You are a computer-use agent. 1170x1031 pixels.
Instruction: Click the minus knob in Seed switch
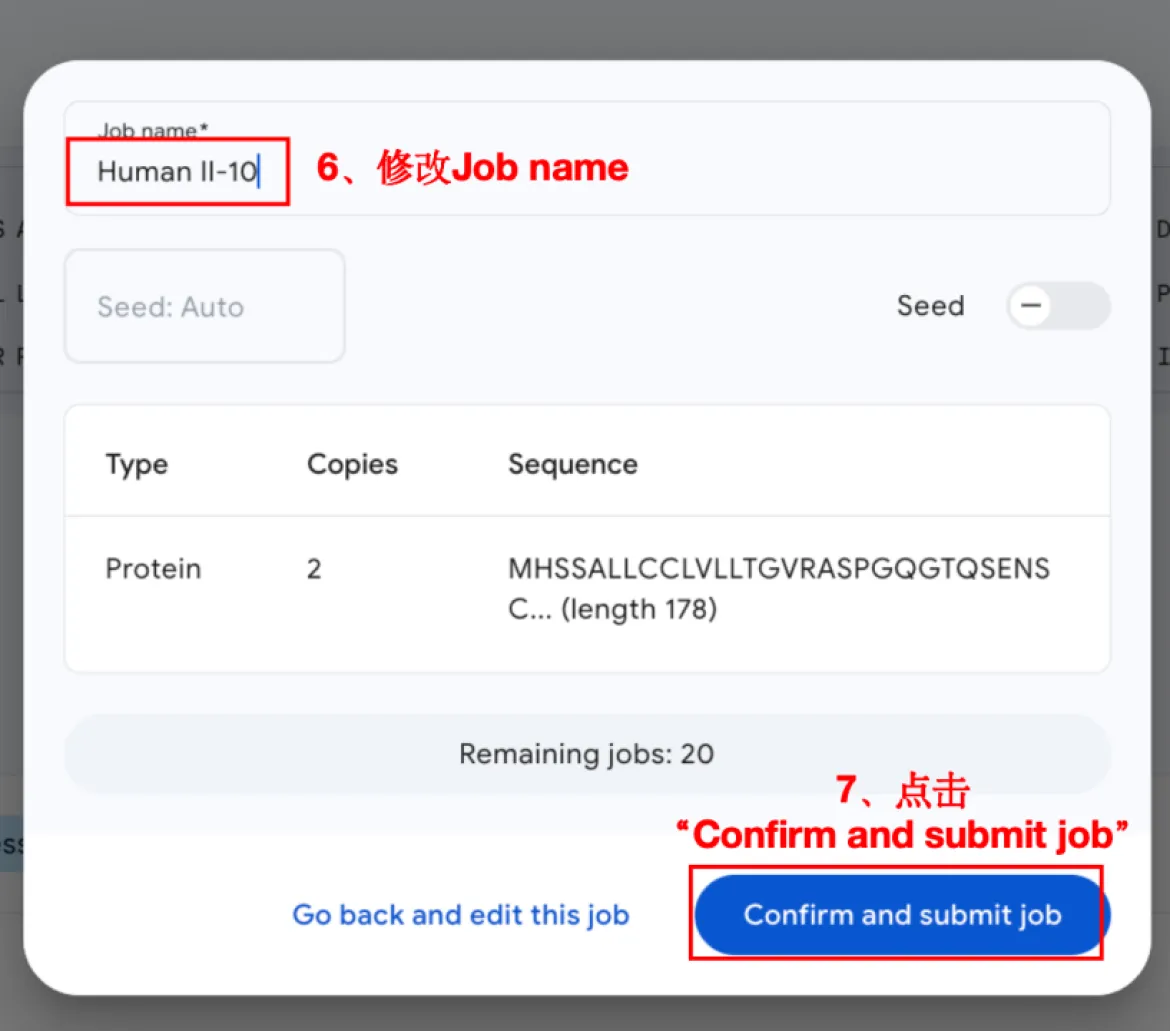tap(1030, 306)
